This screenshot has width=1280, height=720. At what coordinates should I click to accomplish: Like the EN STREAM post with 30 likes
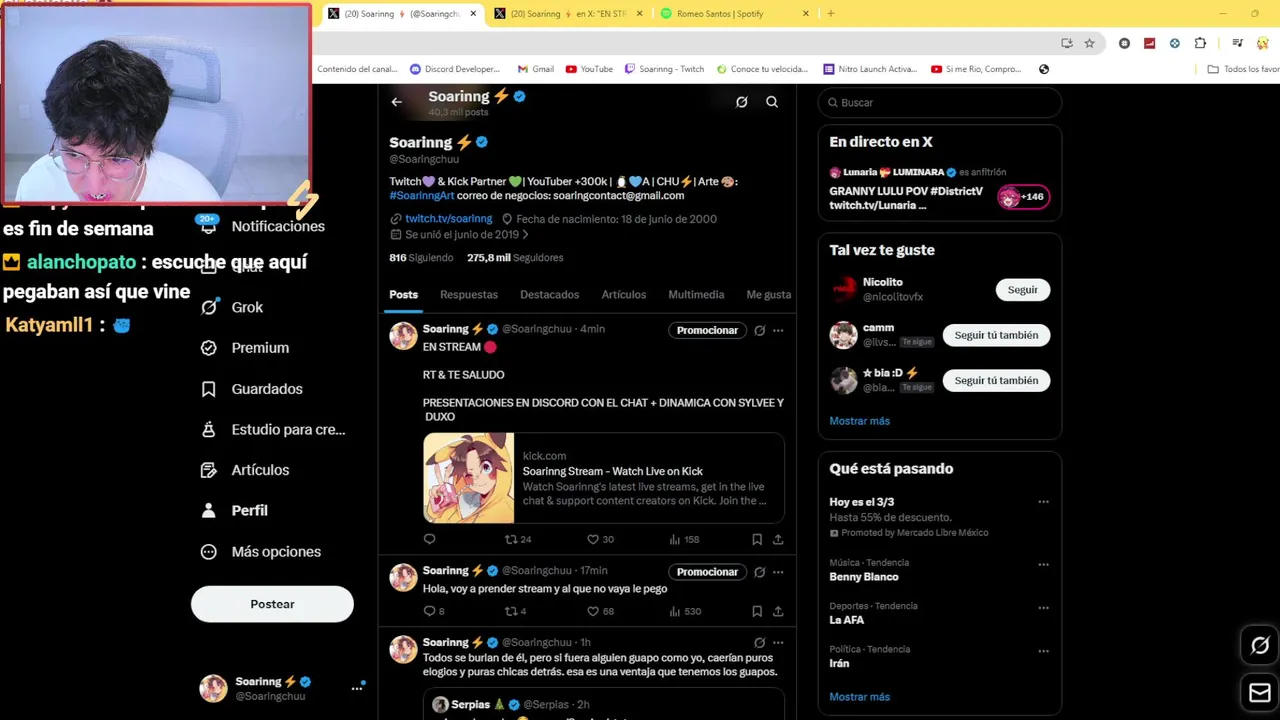click(x=600, y=539)
